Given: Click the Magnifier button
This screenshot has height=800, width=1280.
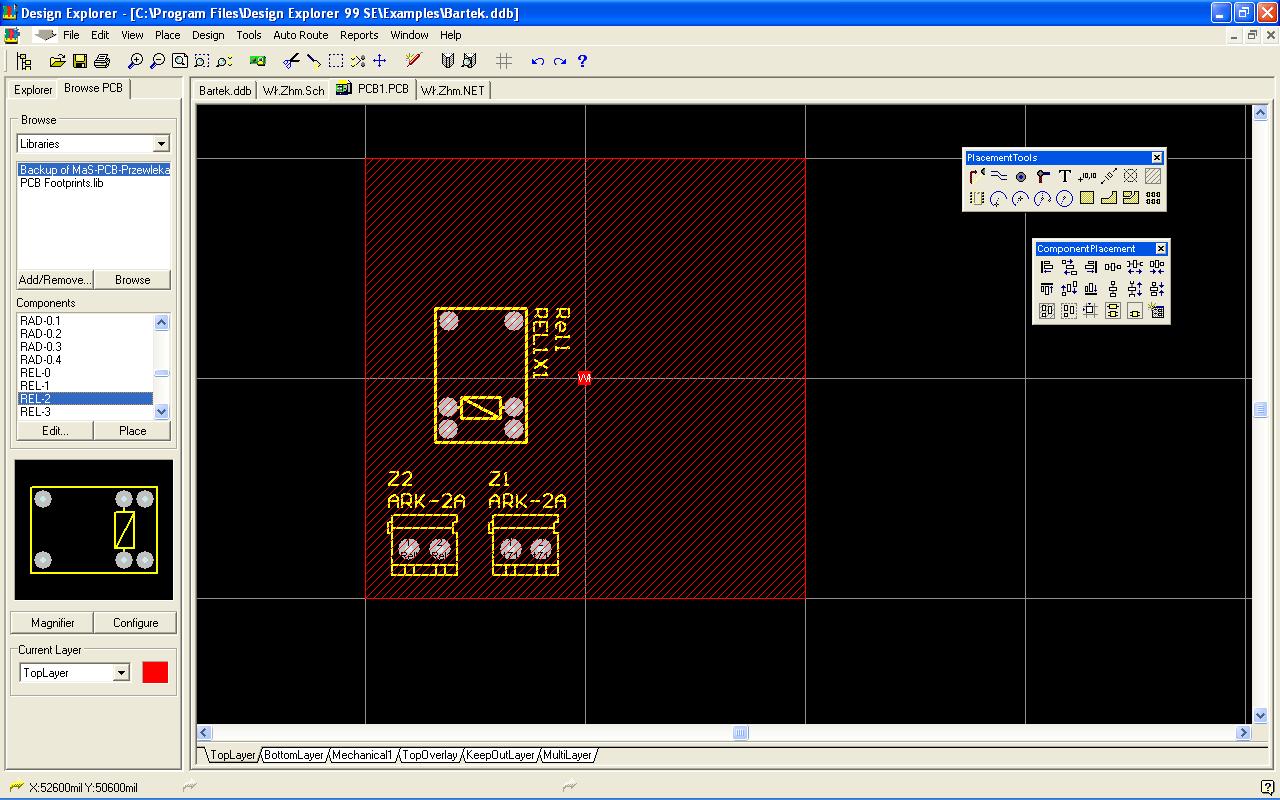Looking at the screenshot, I should [53, 622].
